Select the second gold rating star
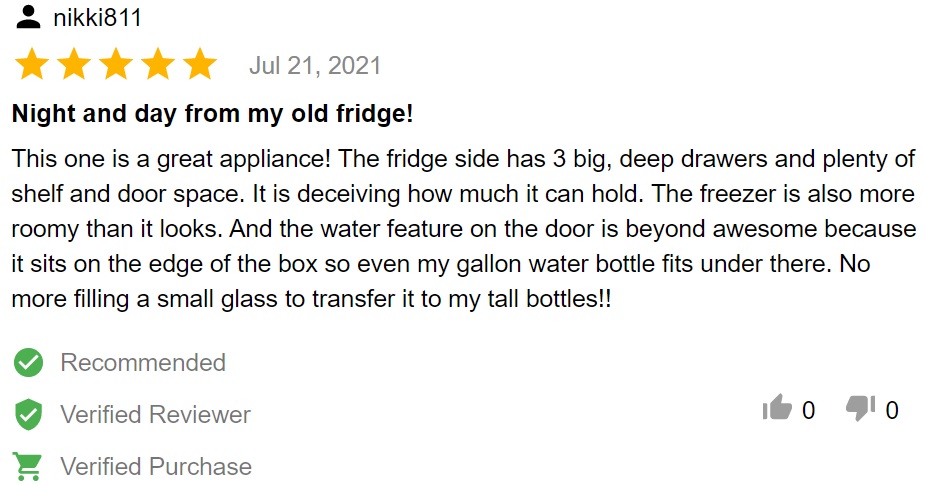This screenshot has height=484, width=925. pyautogui.click(x=74, y=64)
